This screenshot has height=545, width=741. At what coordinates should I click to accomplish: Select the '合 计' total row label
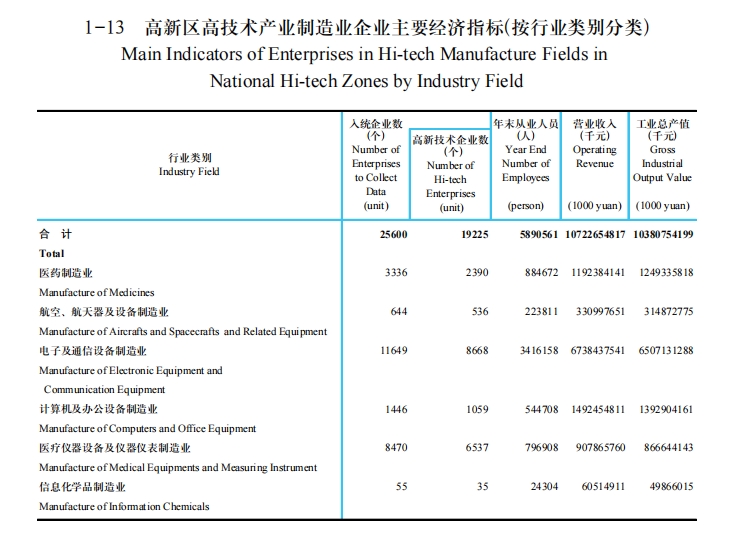[55, 234]
